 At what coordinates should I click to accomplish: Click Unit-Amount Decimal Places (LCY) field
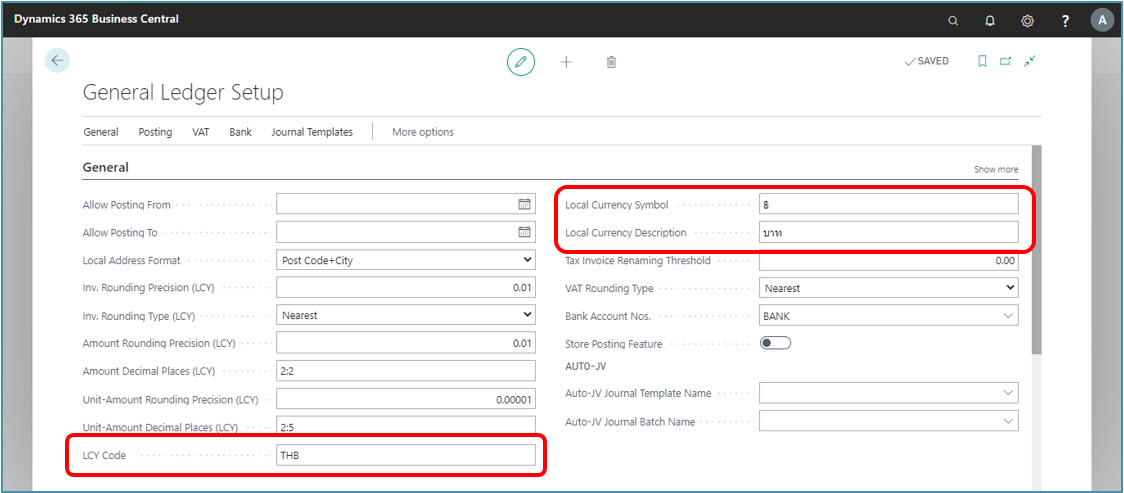coord(406,427)
